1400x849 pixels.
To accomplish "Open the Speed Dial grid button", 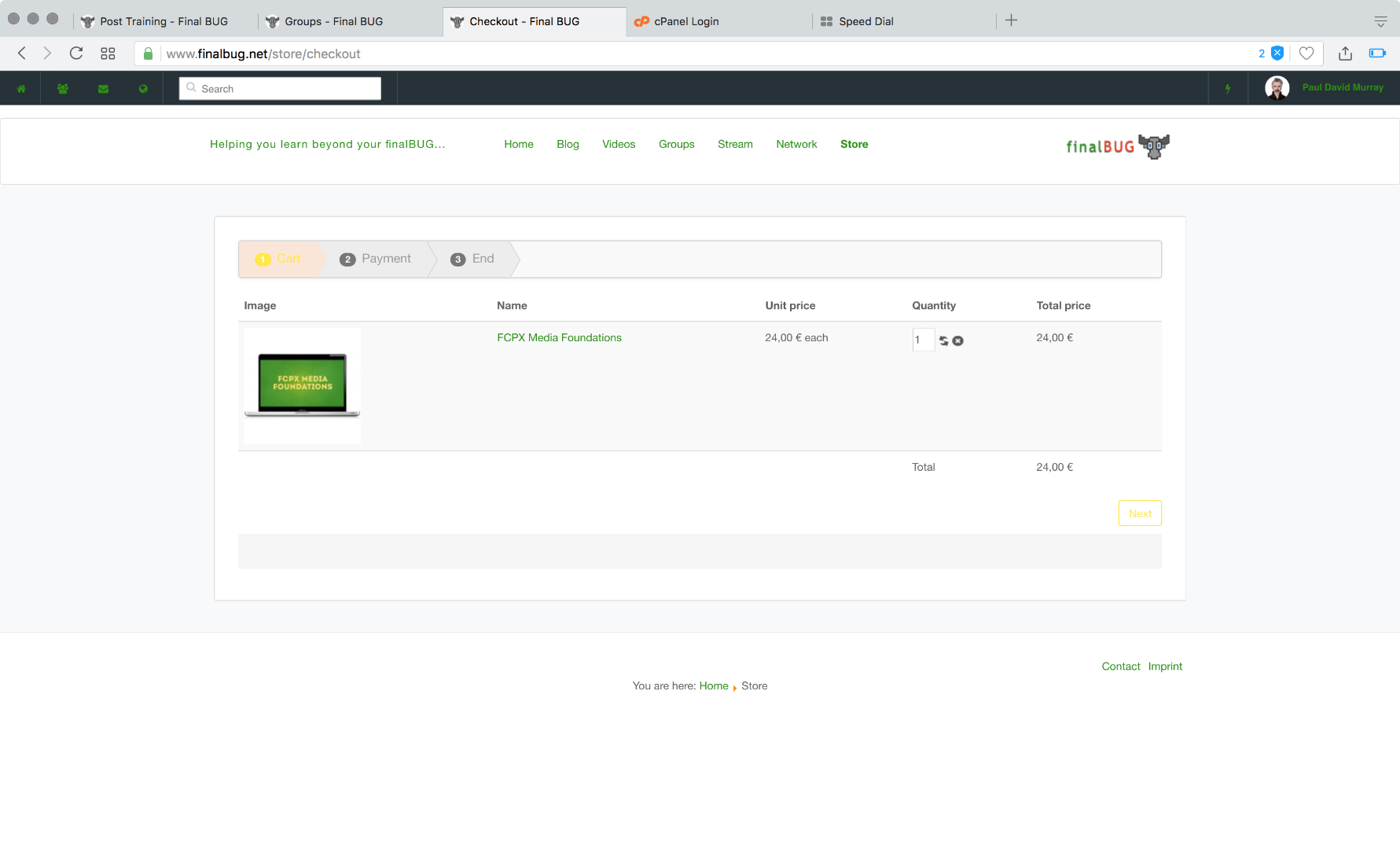I will [108, 53].
